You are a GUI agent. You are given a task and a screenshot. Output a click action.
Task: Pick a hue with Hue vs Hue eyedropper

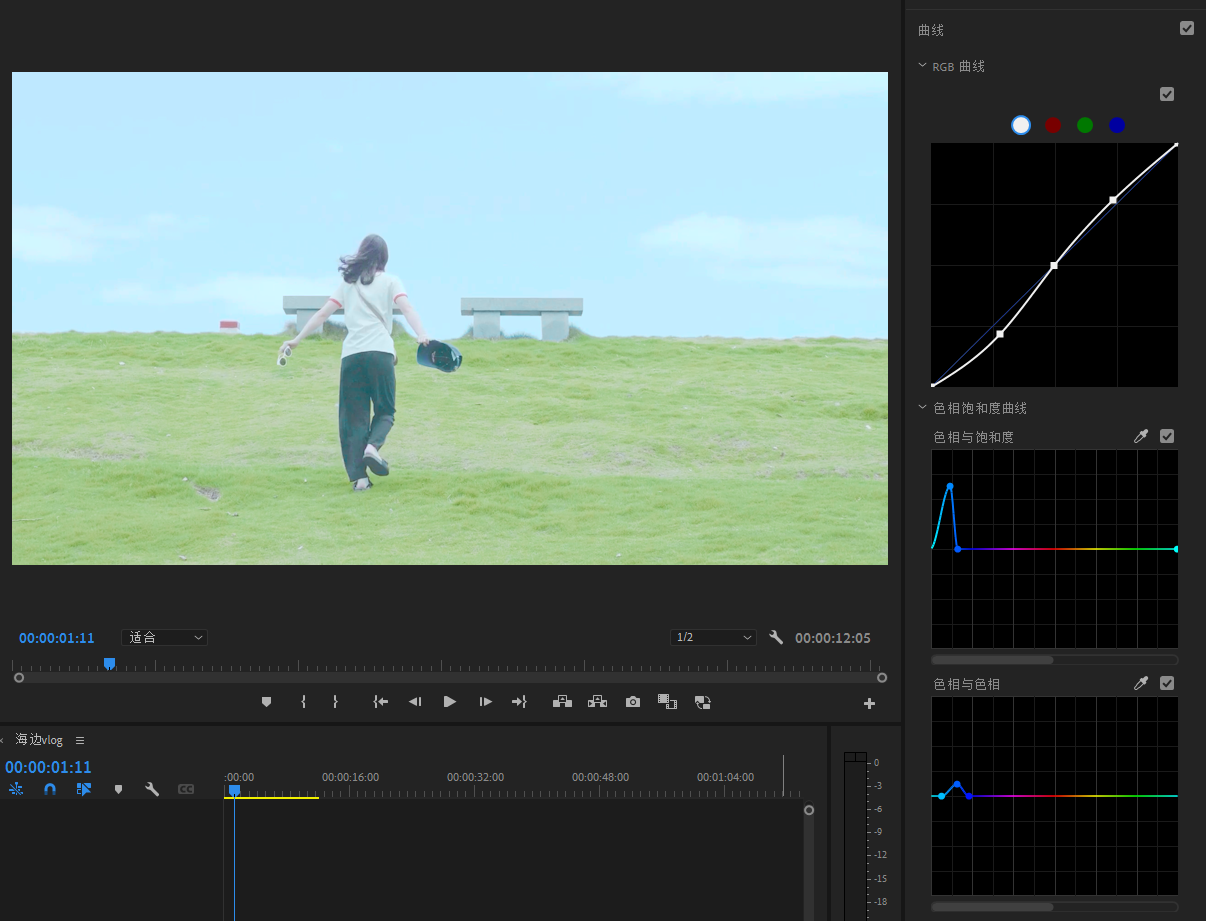pyautogui.click(x=1141, y=683)
